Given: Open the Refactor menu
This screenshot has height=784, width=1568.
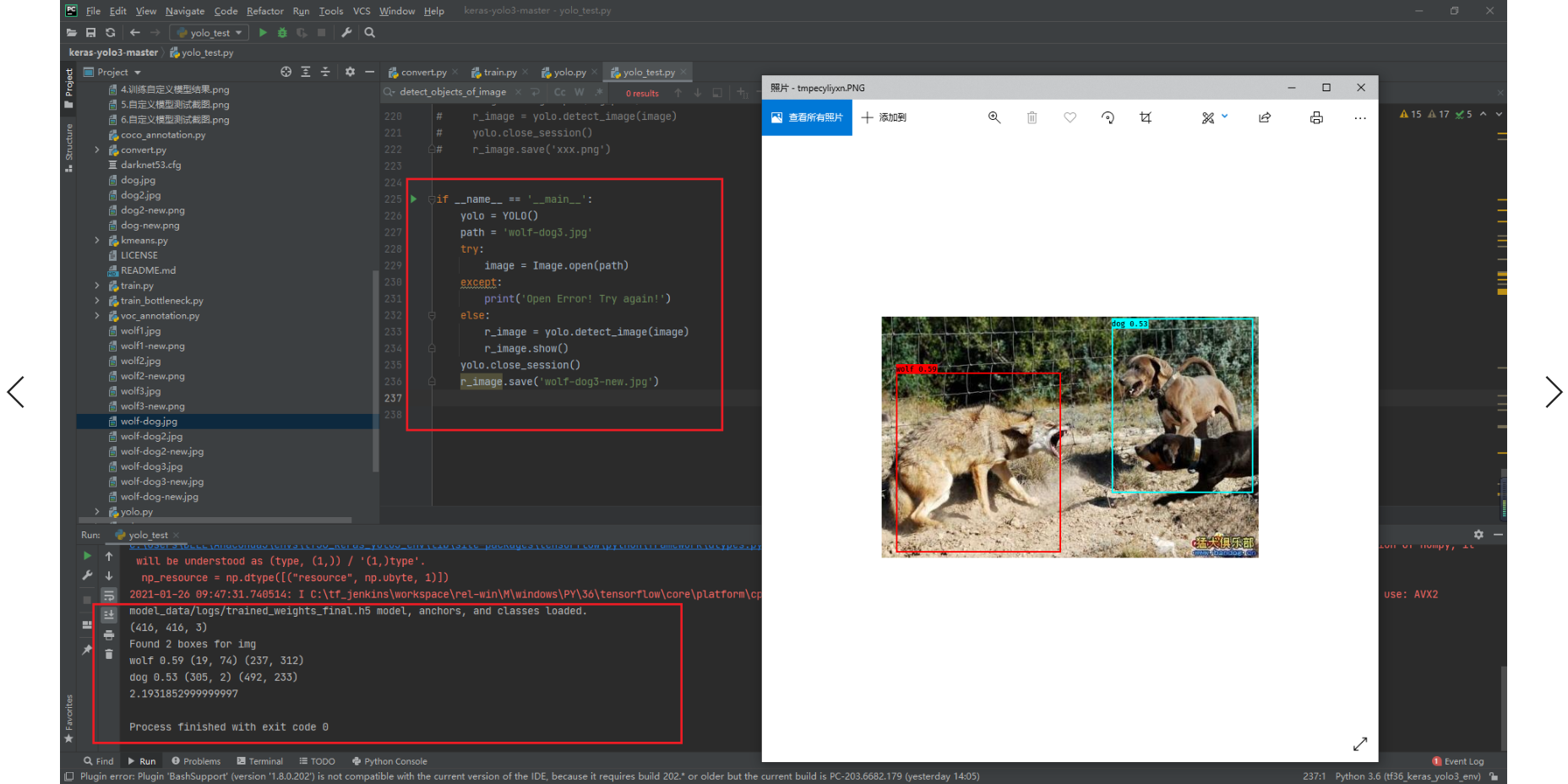Looking at the screenshot, I should point(265,11).
